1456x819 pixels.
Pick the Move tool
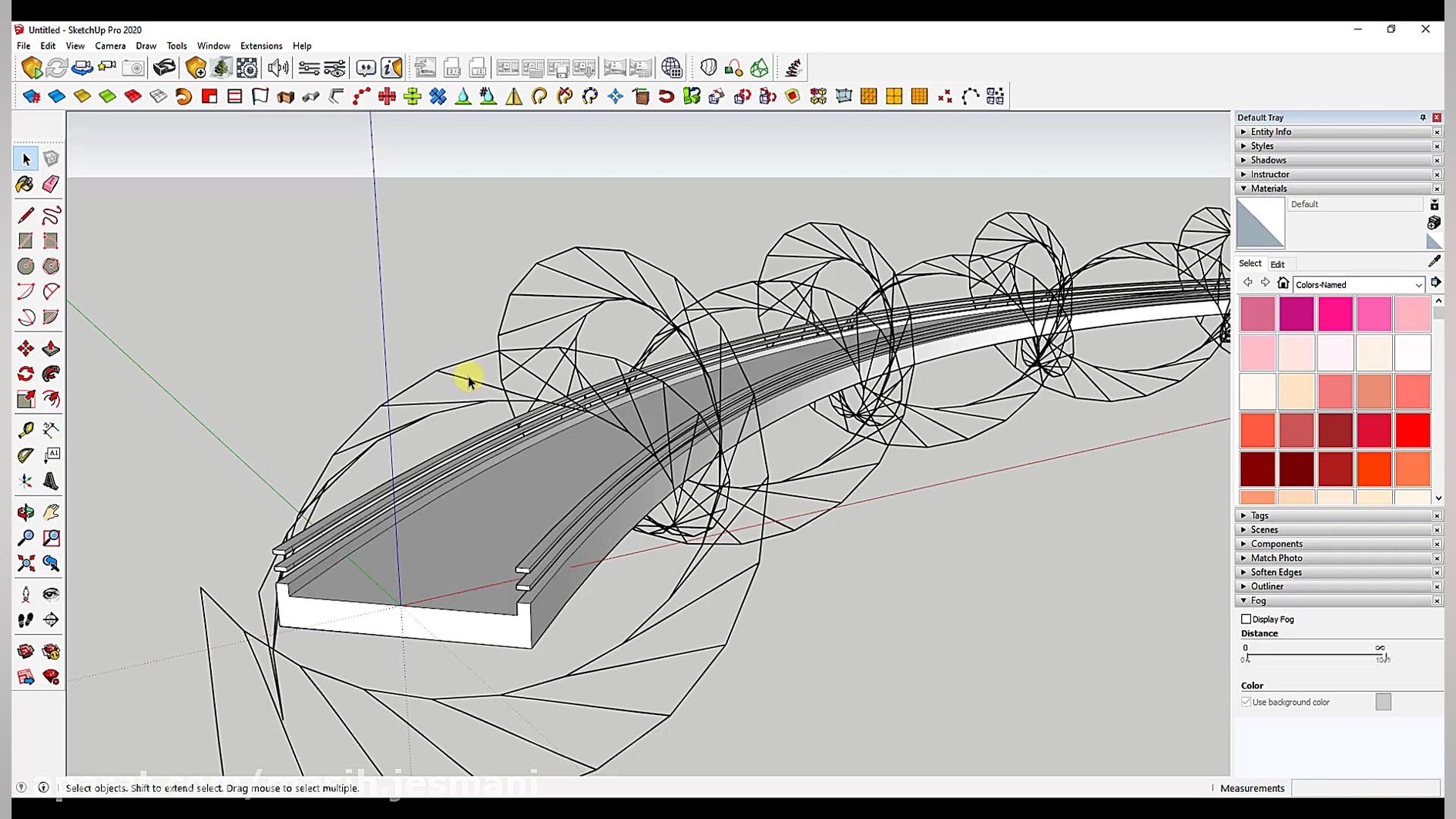(x=25, y=349)
